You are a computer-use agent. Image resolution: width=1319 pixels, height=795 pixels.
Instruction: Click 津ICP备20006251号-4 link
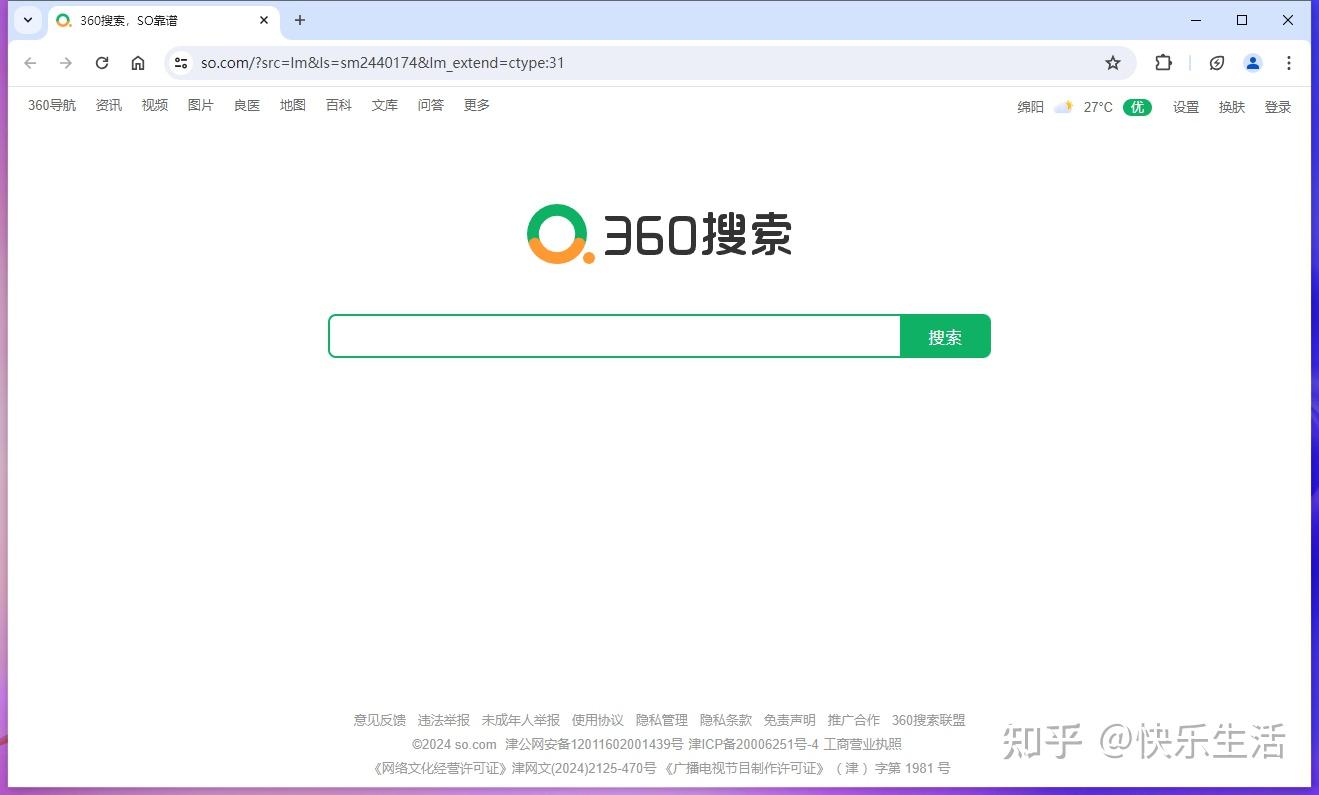coord(753,744)
